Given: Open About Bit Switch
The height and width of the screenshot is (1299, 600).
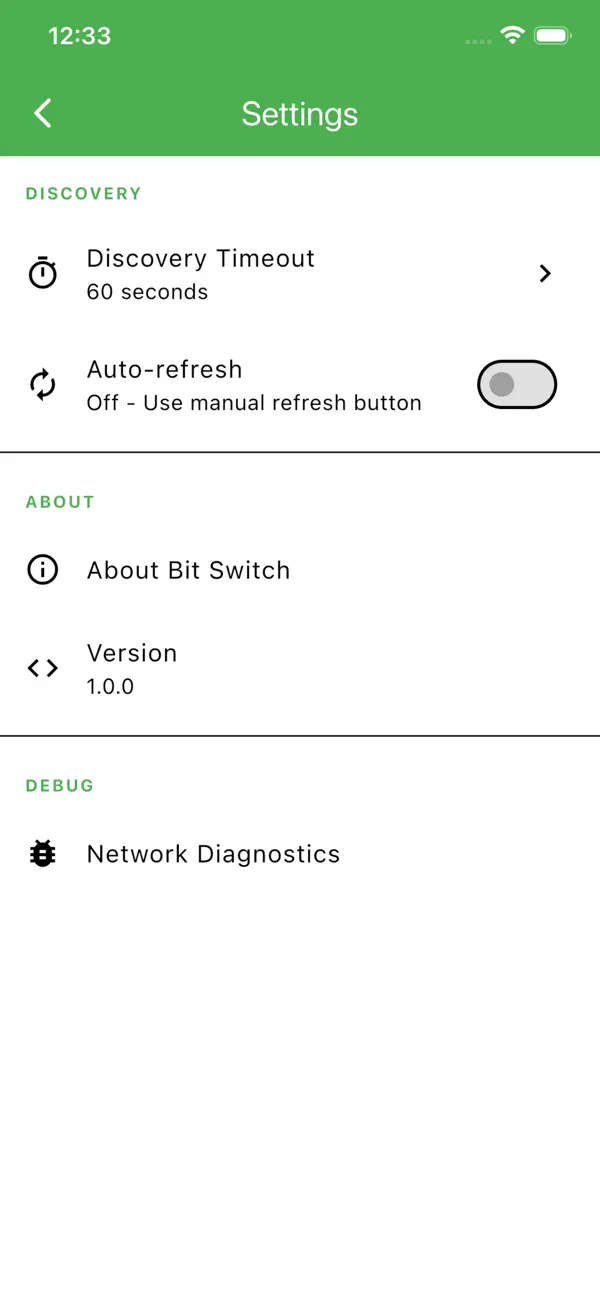Looking at the screenshot, I should (x=188, y=570).
